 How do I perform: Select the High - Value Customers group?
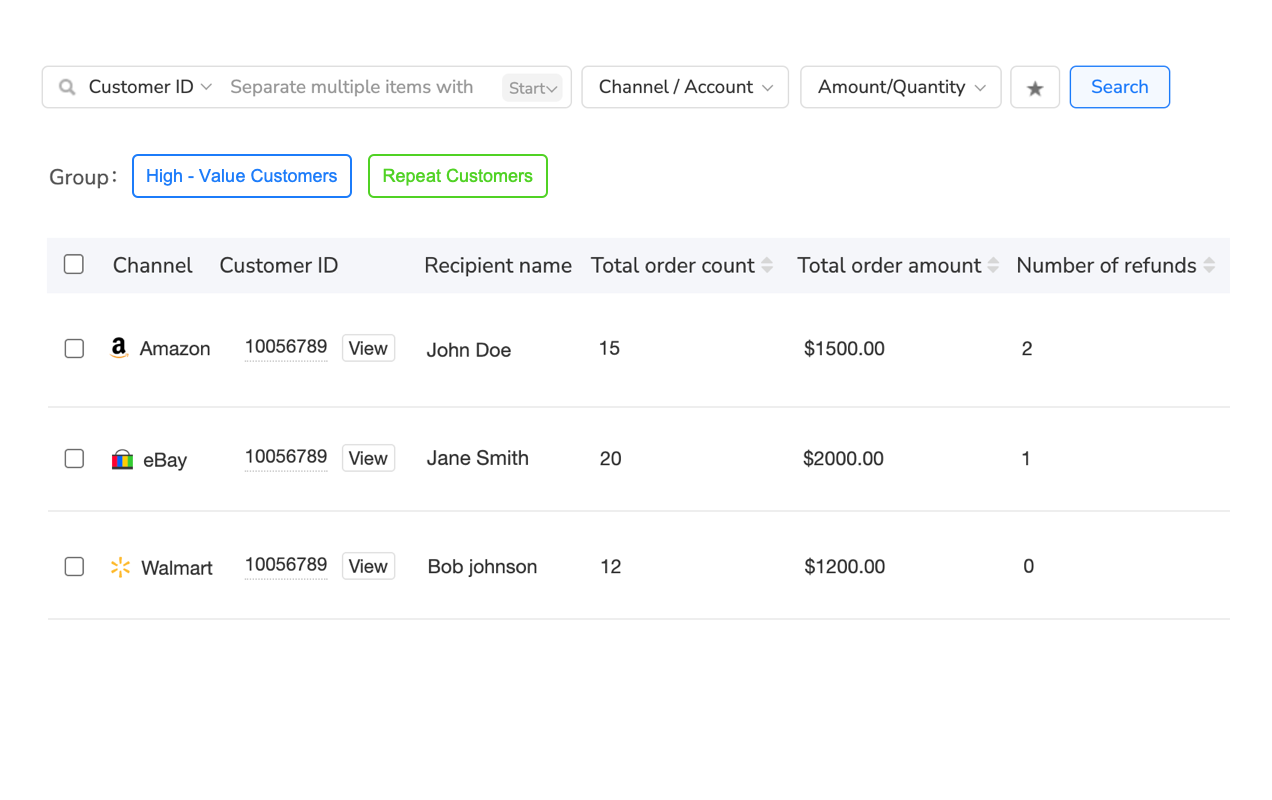(x=241, y=176)
